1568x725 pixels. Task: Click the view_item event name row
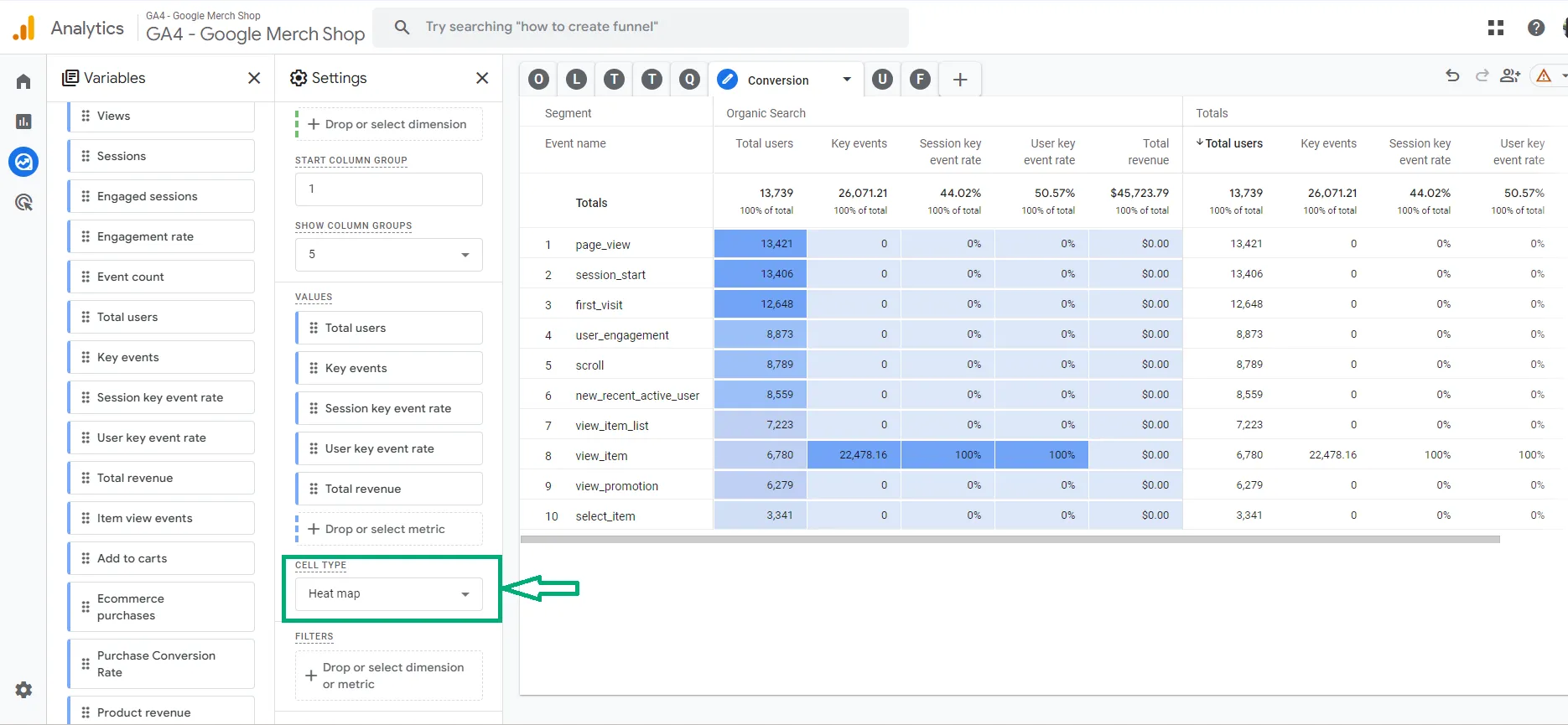pos(601,456)
